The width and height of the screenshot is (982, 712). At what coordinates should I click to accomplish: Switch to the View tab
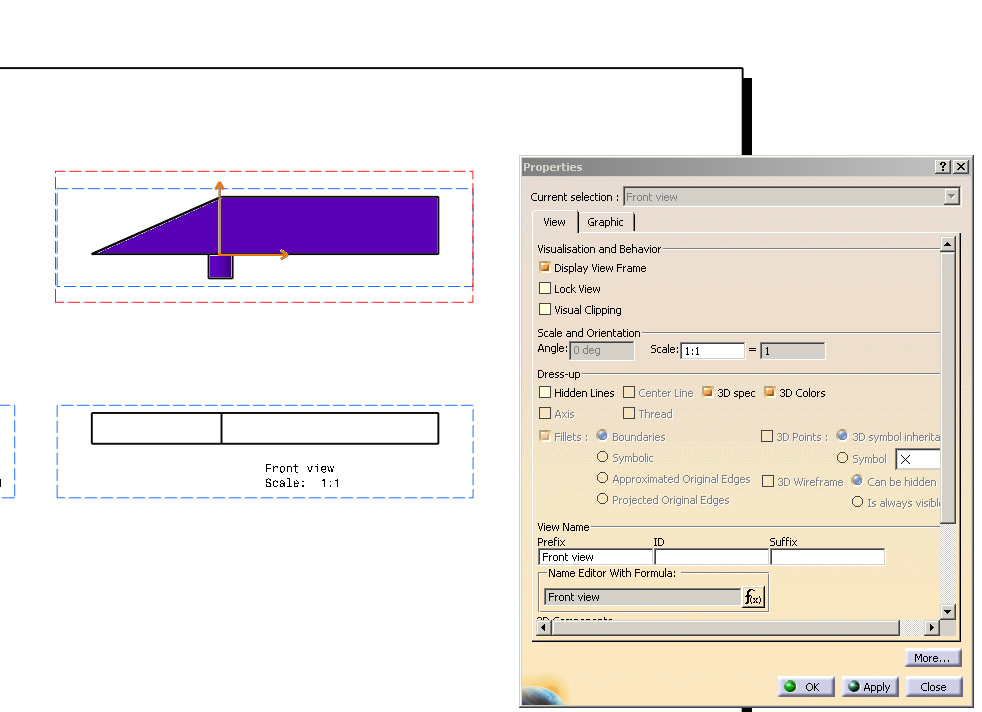tap(554, 222)
